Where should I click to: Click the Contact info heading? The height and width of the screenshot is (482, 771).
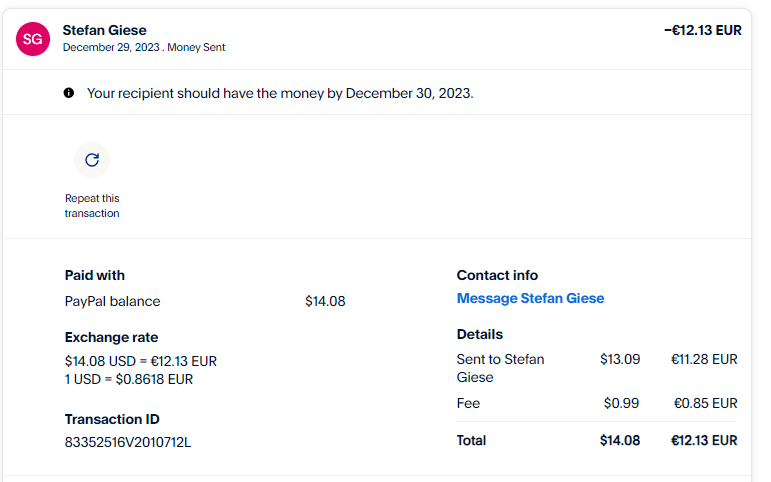[x=497, y=275]
